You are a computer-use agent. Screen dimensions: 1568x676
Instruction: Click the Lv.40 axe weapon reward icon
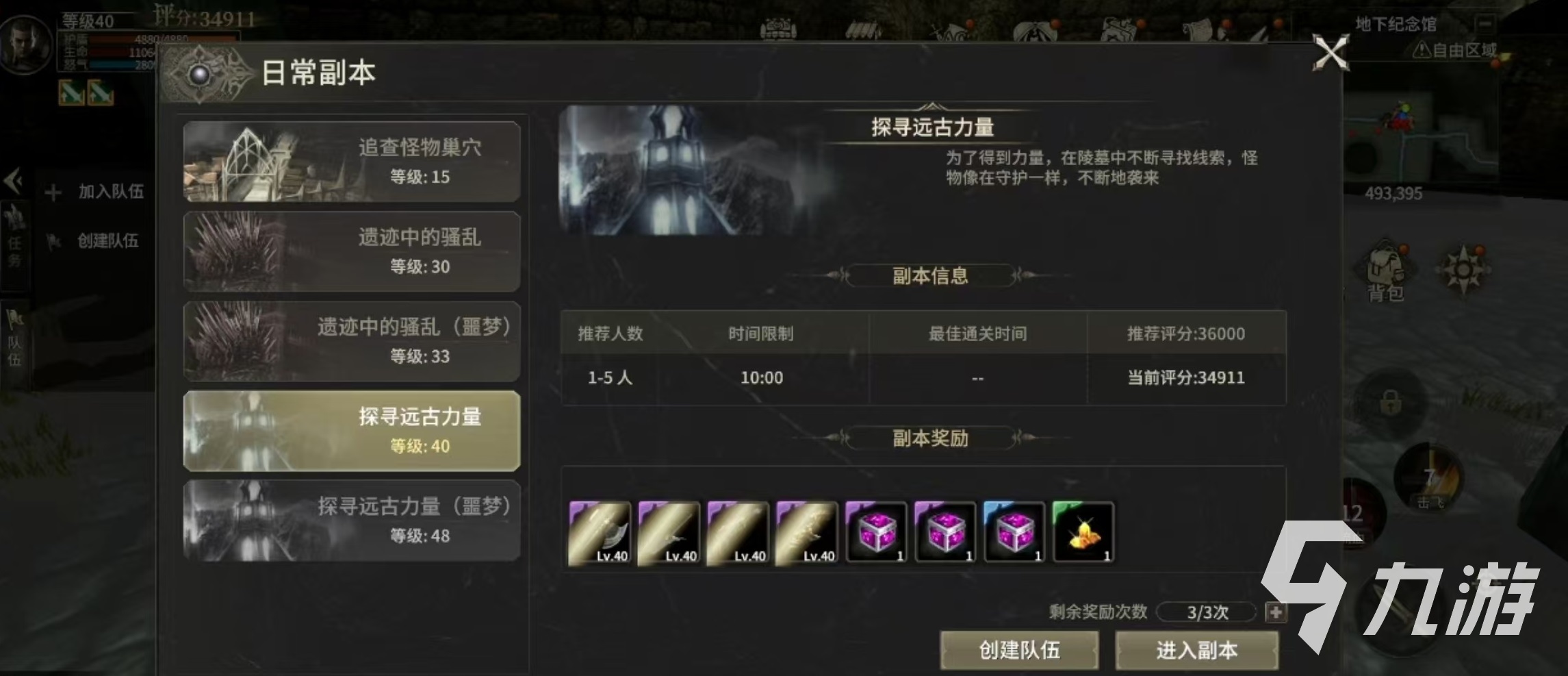[600, 533]
